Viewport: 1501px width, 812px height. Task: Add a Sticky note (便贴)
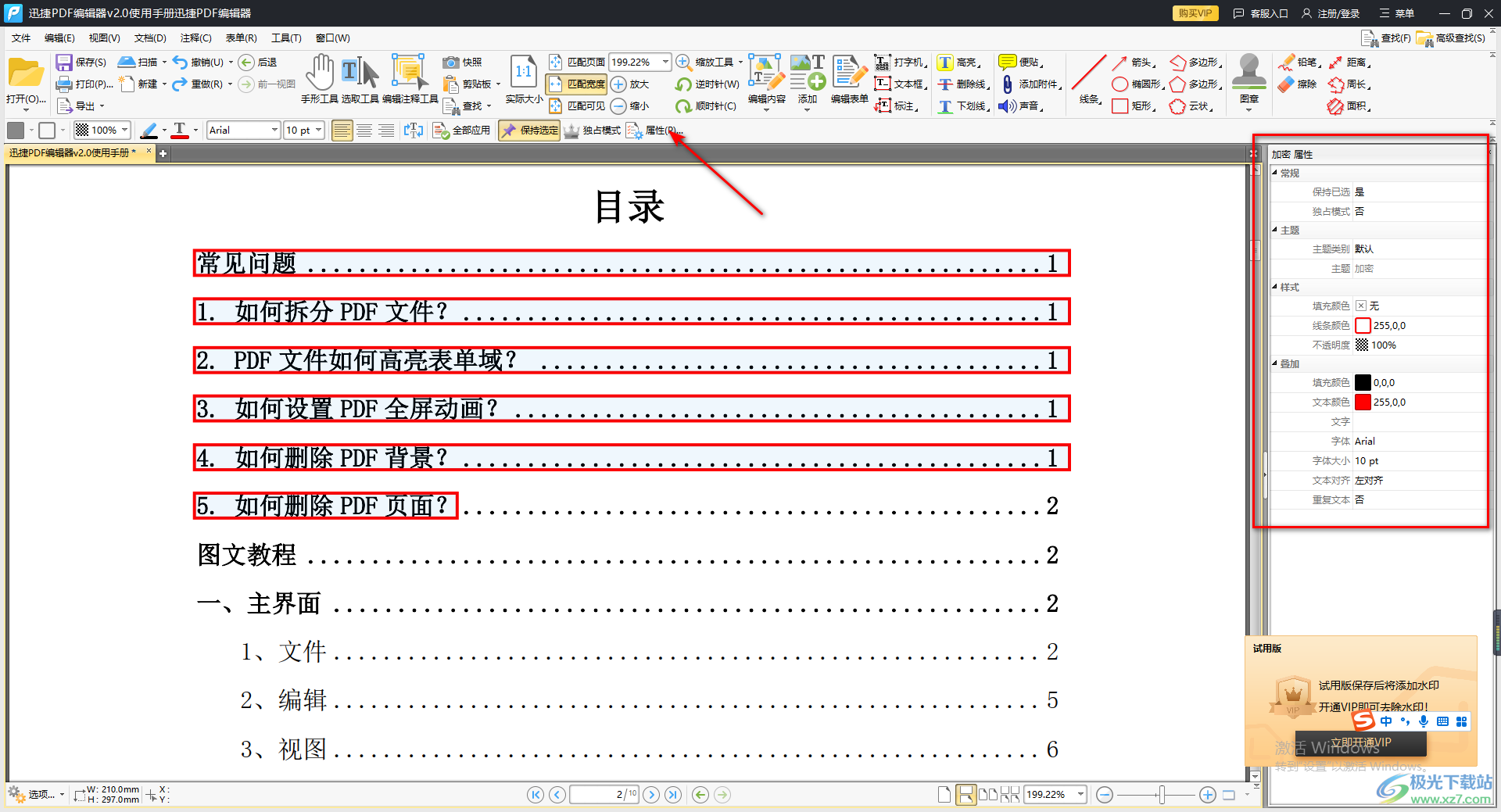1021,63
